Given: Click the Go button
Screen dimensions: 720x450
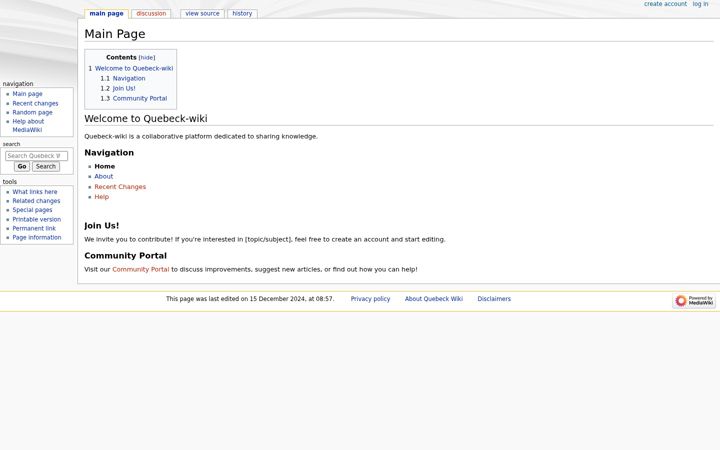Looking at the screenshot, I should [22, 167].
